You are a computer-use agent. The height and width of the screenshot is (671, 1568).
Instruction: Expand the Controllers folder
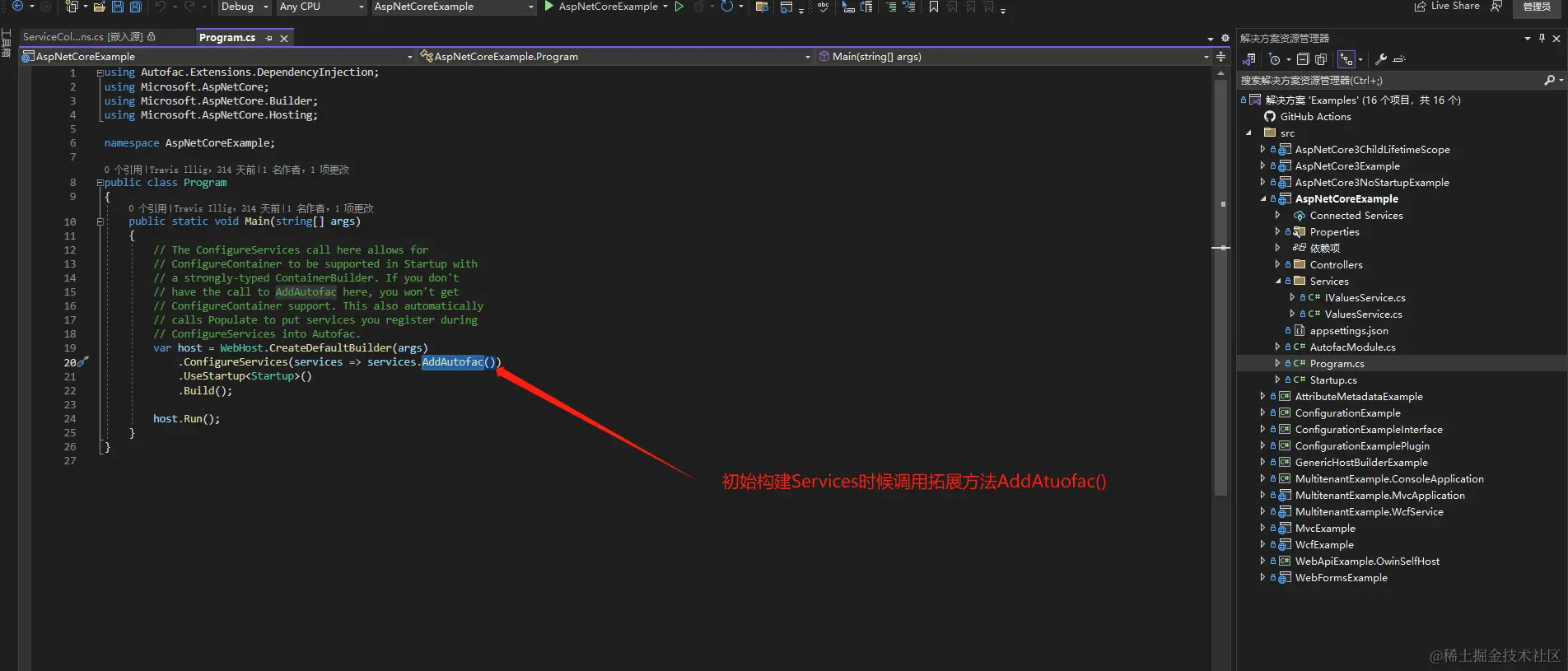click(1277, 265)
